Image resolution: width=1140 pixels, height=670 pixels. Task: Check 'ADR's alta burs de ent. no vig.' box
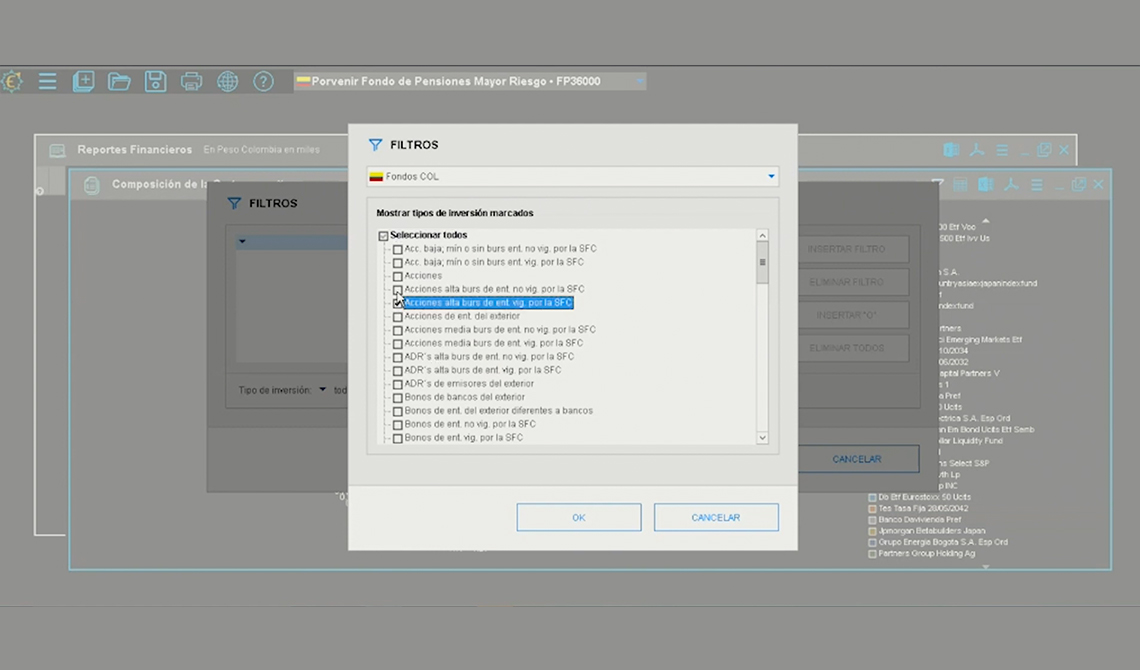[398, 357]
